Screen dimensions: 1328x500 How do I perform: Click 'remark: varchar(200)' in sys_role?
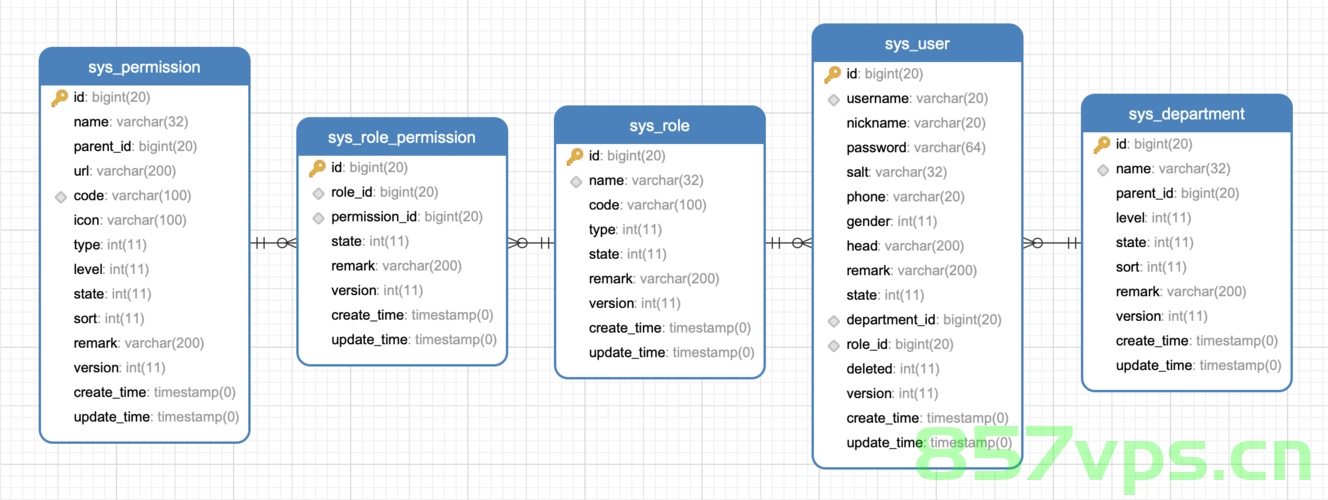(x=654, y=279)
